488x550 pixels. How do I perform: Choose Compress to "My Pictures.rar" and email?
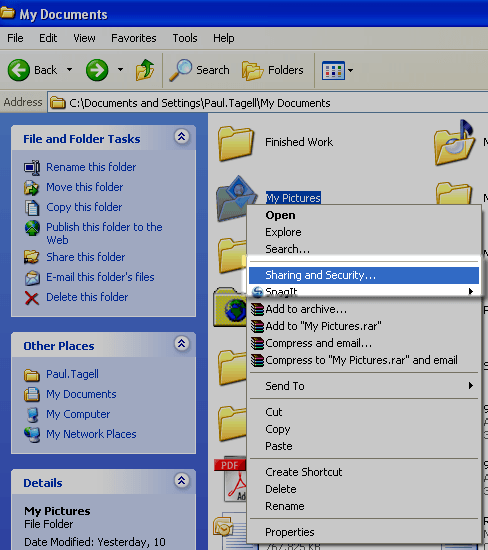(x=363, y=360)
